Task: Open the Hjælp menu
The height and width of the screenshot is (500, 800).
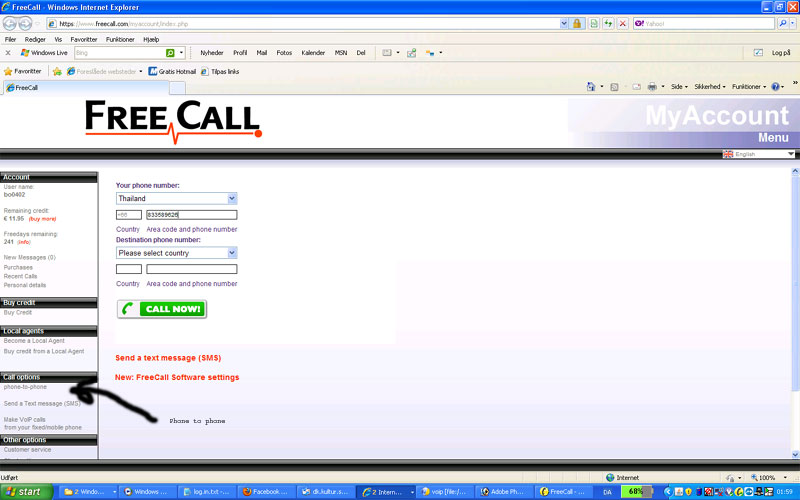Action: [x=151, y=39]
